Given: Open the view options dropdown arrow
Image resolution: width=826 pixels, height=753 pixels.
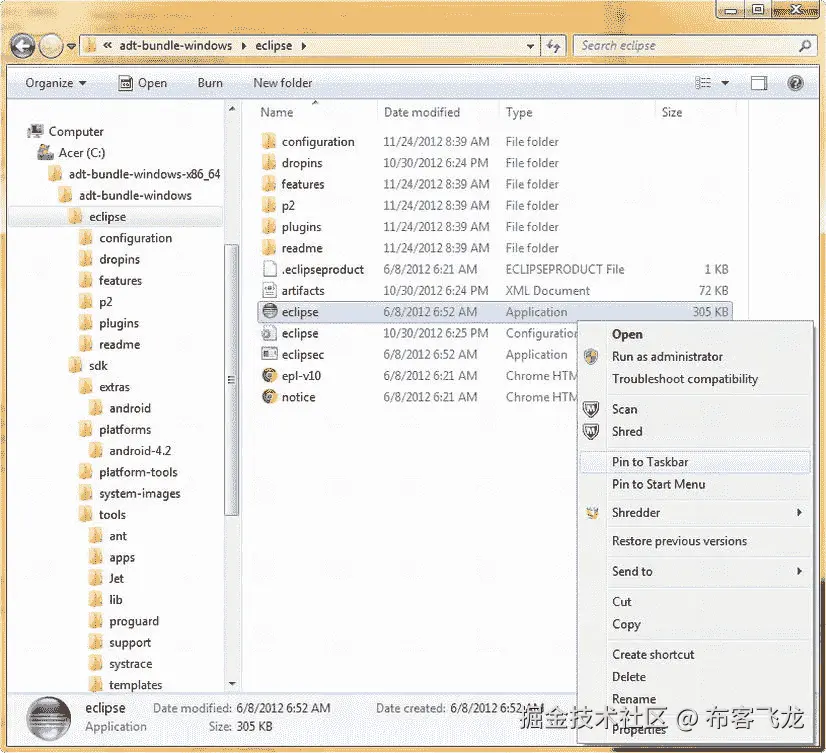Looking at the screenshot, I should point(725,83).
